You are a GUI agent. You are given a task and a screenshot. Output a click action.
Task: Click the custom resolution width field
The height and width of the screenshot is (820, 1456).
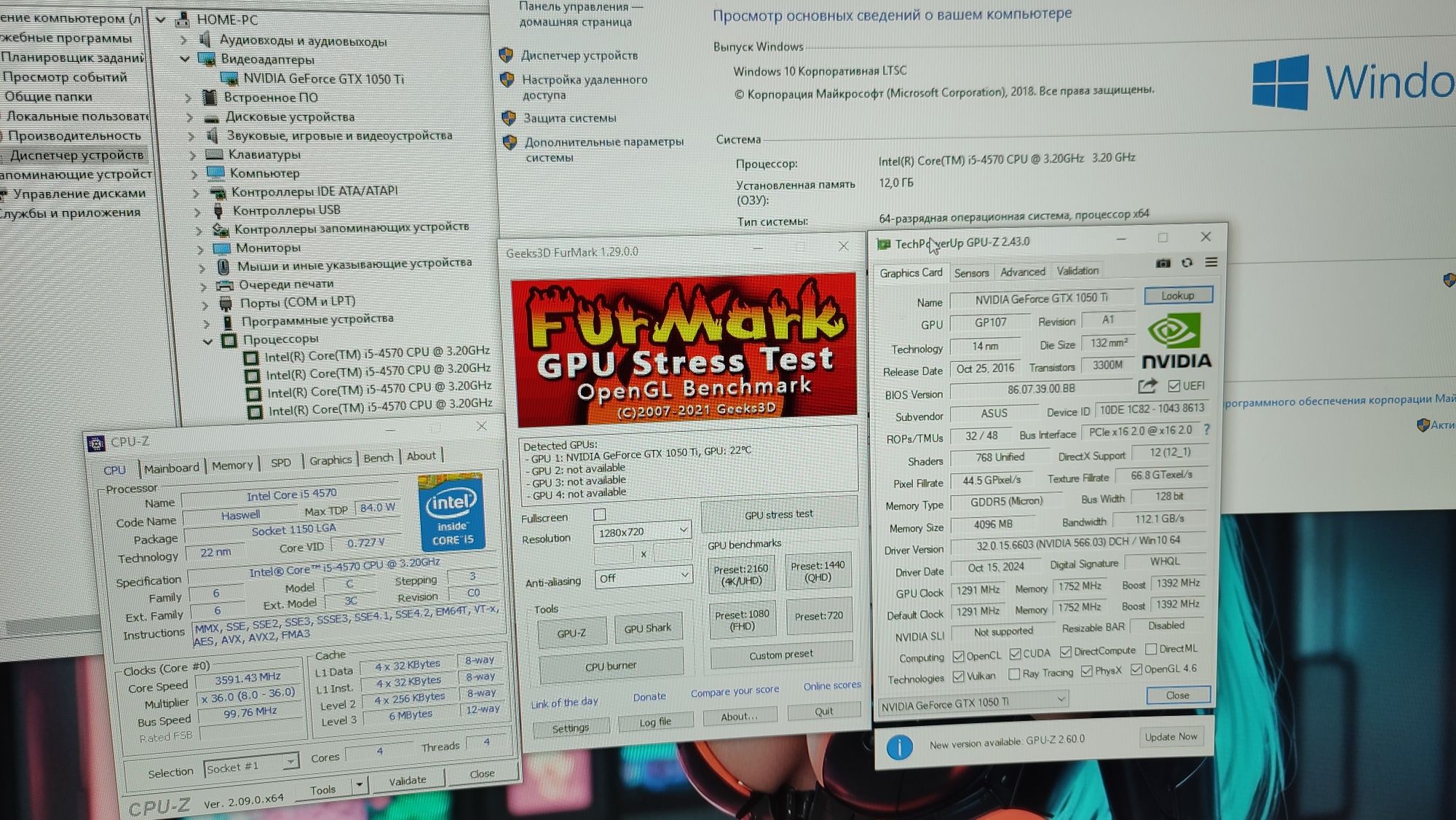tap(614, 555)
